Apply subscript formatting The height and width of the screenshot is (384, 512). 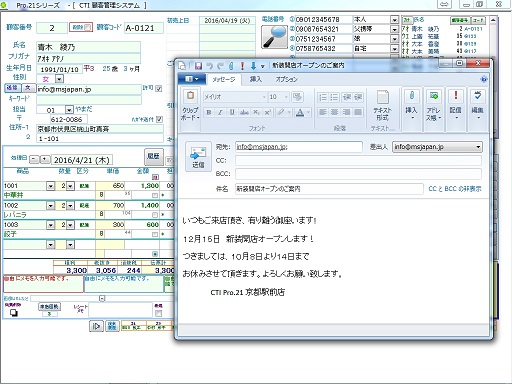[x=256, y=112]
